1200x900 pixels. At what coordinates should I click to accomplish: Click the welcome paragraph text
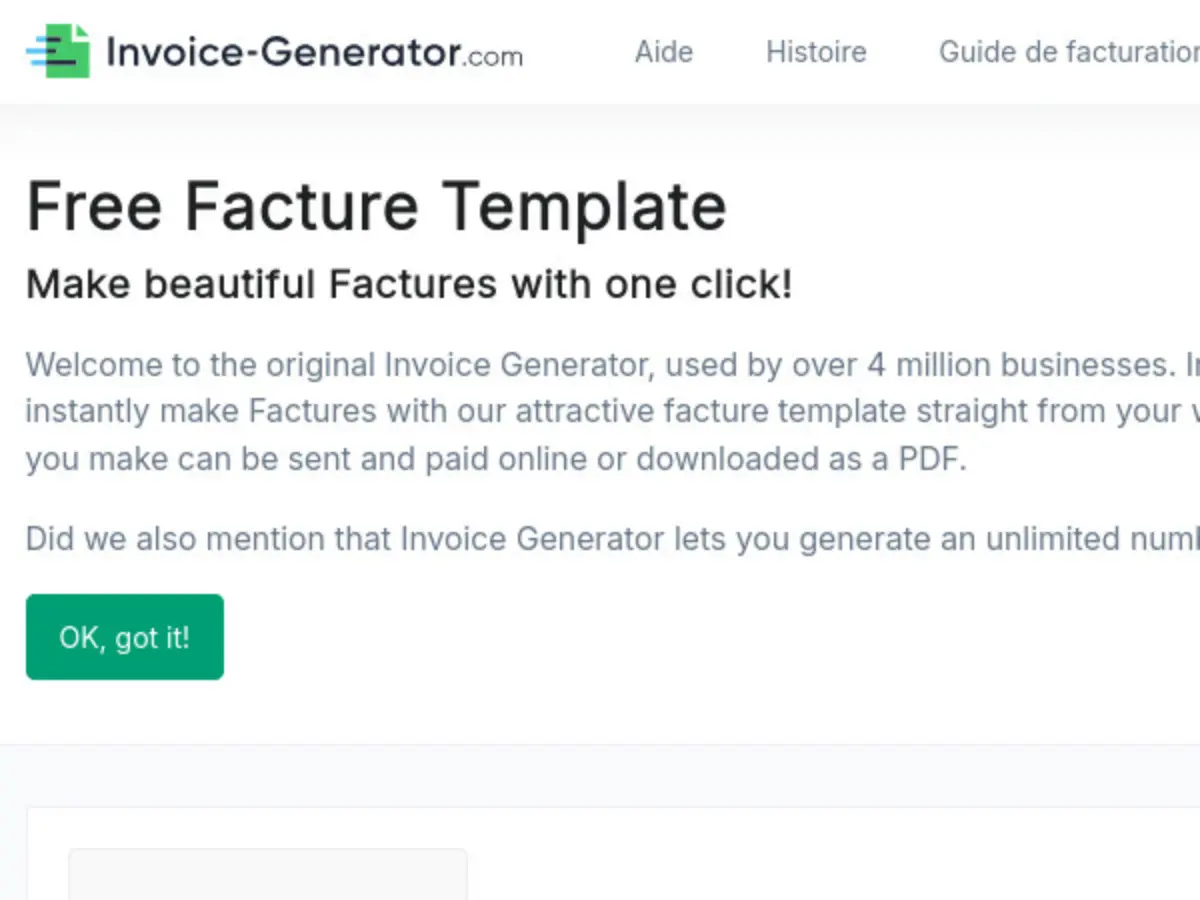pyautogui.click(x=600, y=411)
